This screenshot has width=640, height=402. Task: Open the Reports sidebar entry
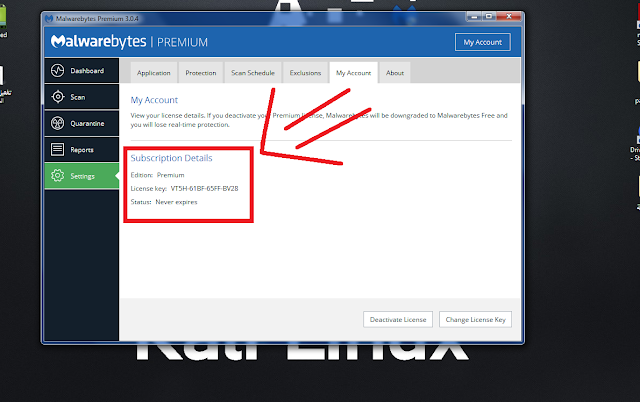coord(82,149)
